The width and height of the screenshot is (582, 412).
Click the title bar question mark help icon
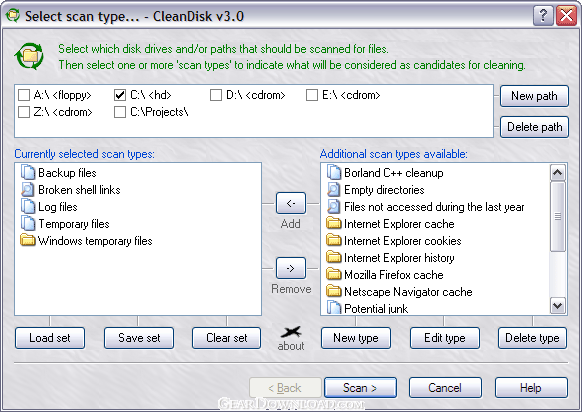pyautogui.click(x=543, y=16)
